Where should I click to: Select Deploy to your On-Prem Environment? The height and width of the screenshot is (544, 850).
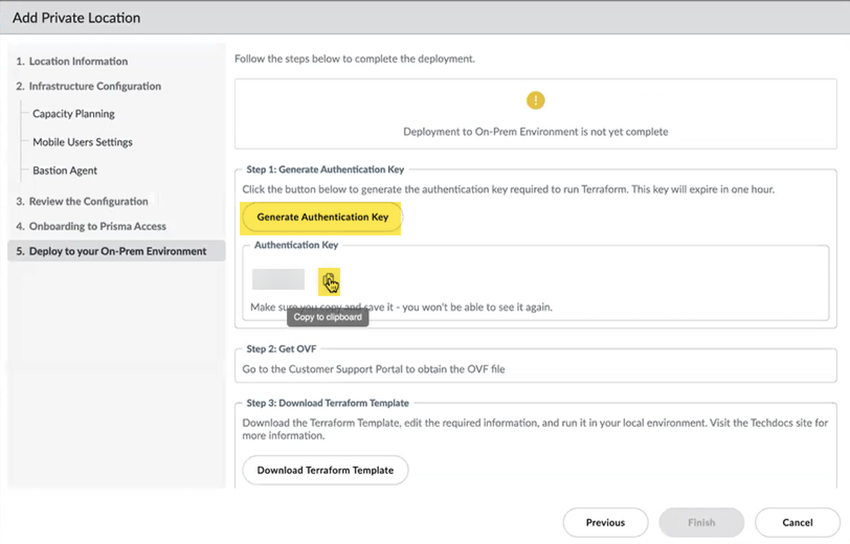coord(117,251)
